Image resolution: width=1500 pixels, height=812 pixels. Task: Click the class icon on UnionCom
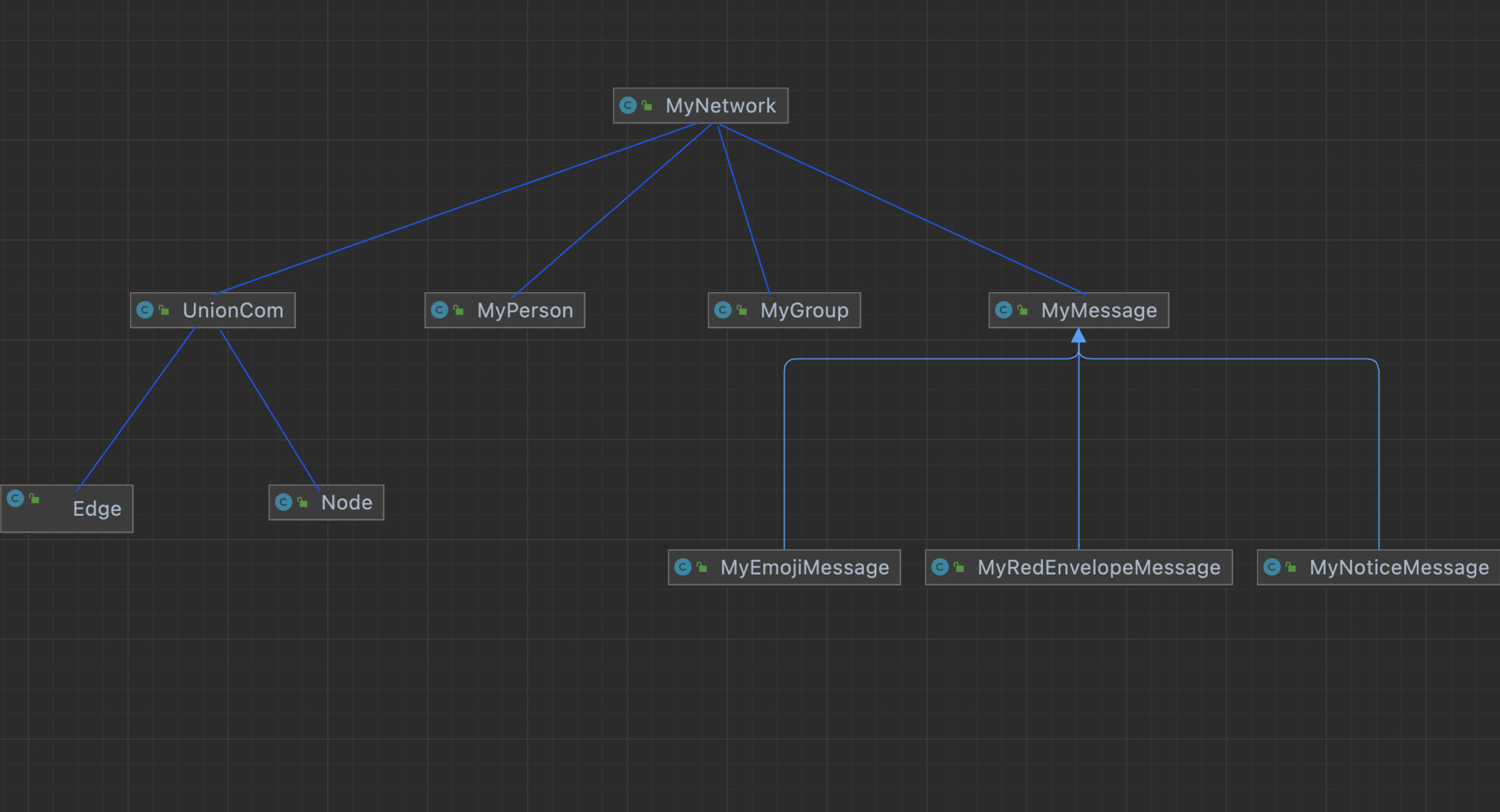pos(145,310)
